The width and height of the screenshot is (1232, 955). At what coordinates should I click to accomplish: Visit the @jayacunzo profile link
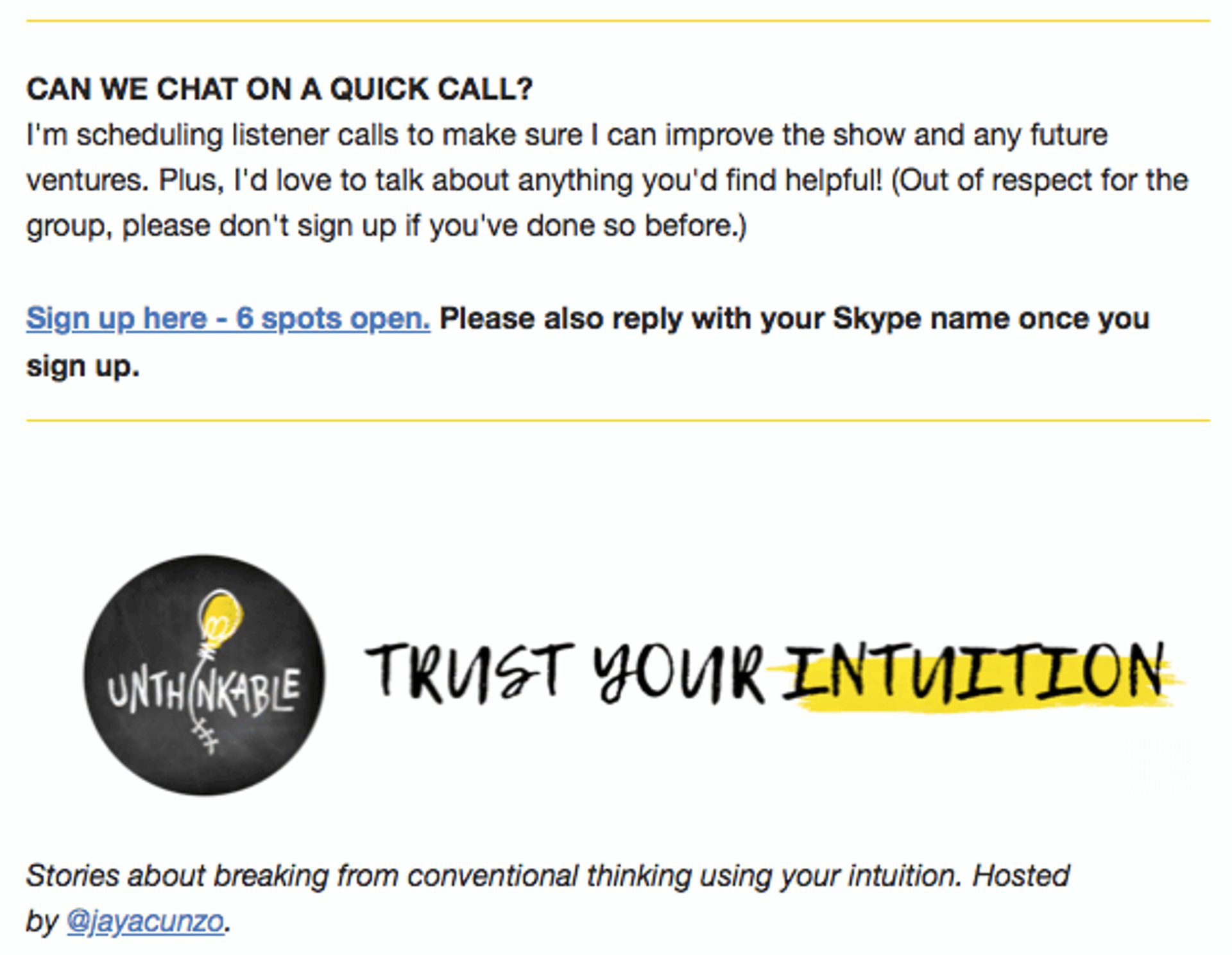(145, 922)
